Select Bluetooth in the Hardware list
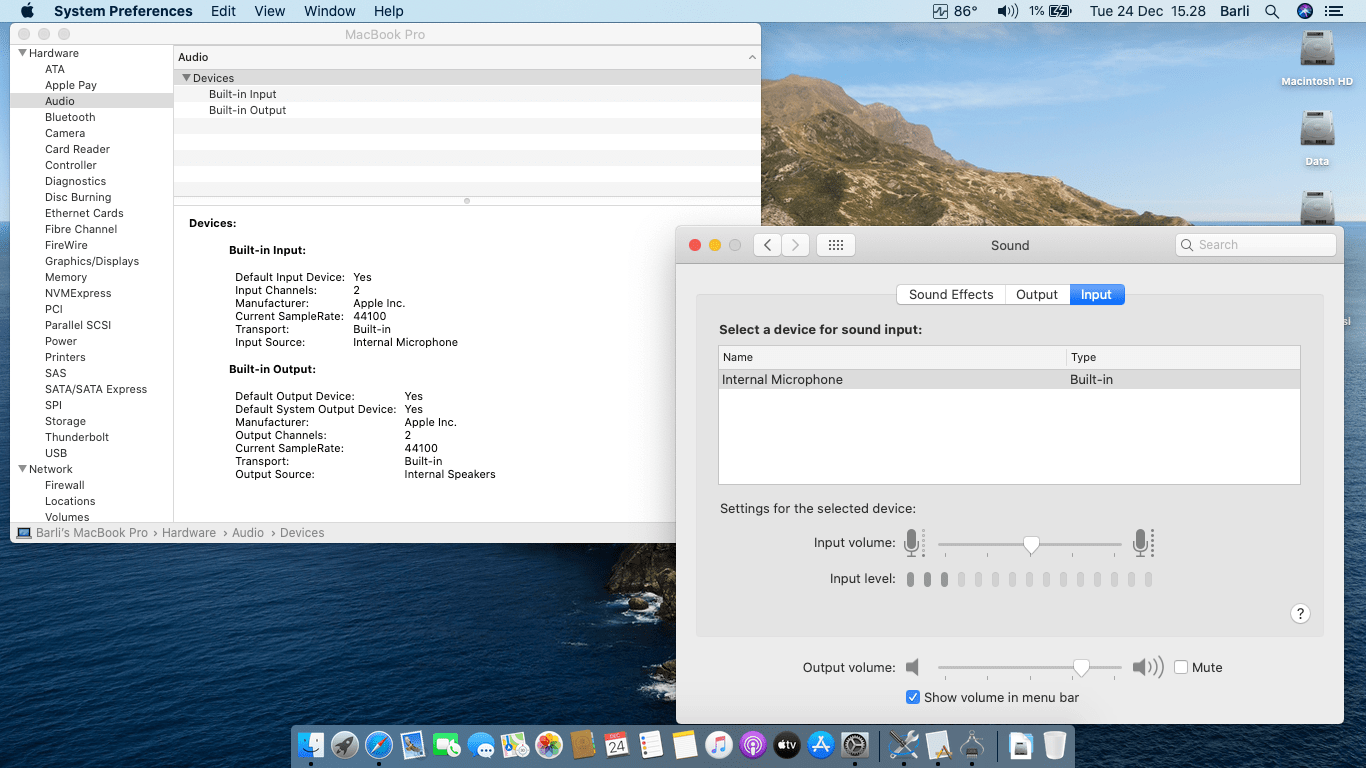1366x768 pixels. pyautogui.click(x=70, y=117)
